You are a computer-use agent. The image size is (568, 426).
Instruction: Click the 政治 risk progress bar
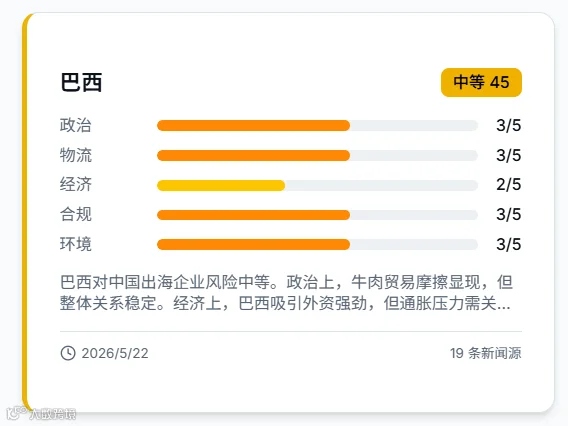pos(317,126)
